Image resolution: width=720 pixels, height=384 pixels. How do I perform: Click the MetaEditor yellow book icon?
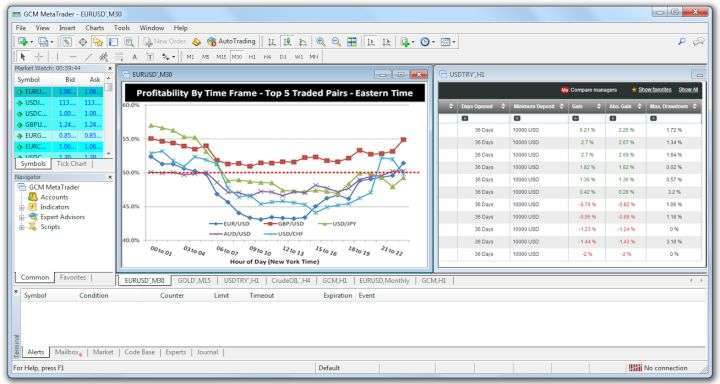[197, 42]
